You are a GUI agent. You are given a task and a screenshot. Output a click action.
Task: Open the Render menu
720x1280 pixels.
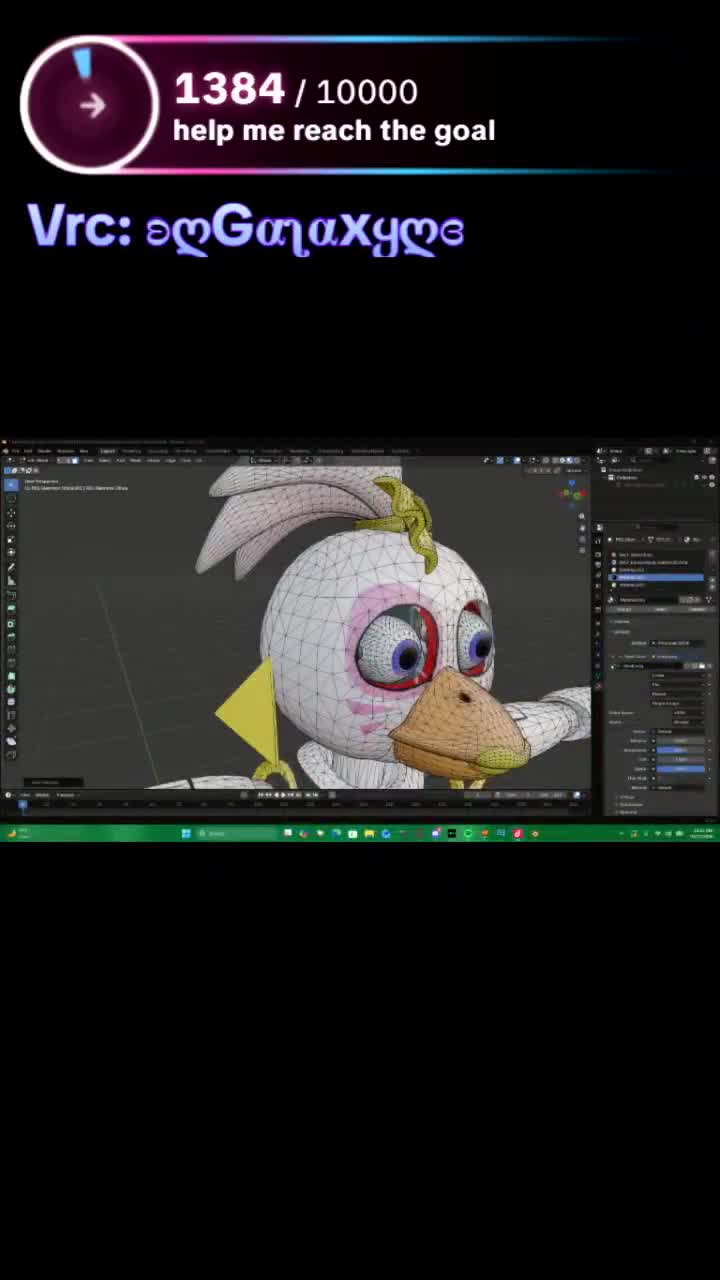44,451
